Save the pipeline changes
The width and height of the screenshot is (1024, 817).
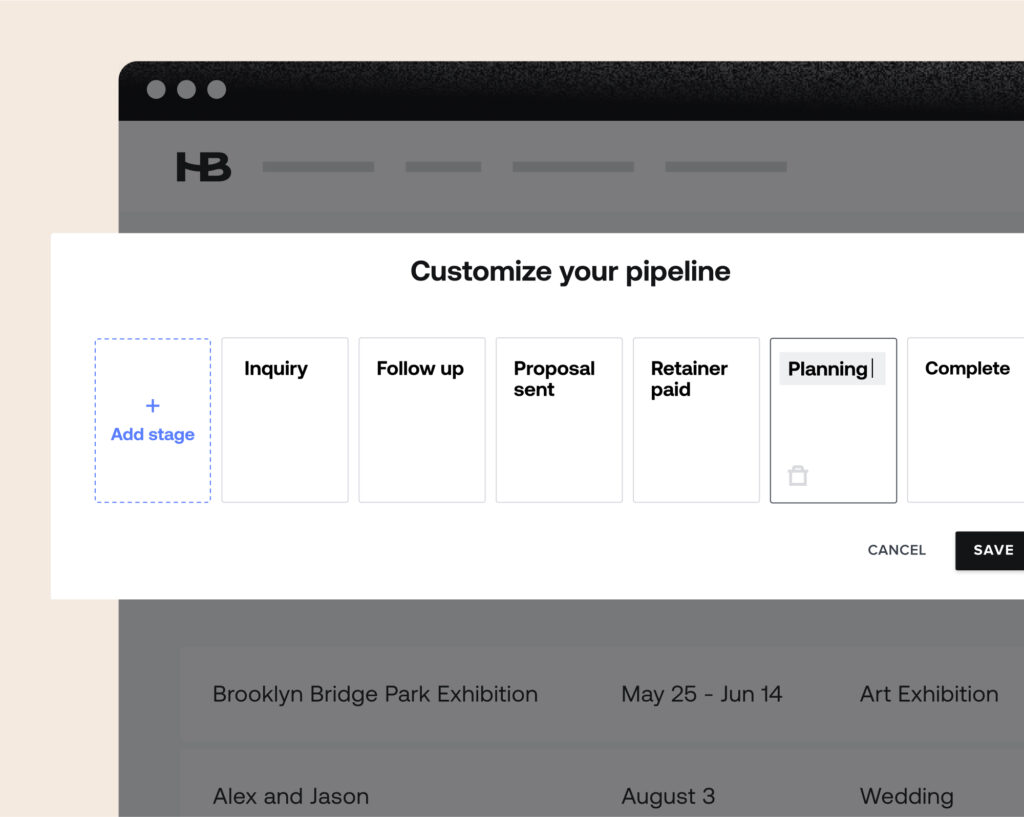pyautogui.click(x=990, y=551)
